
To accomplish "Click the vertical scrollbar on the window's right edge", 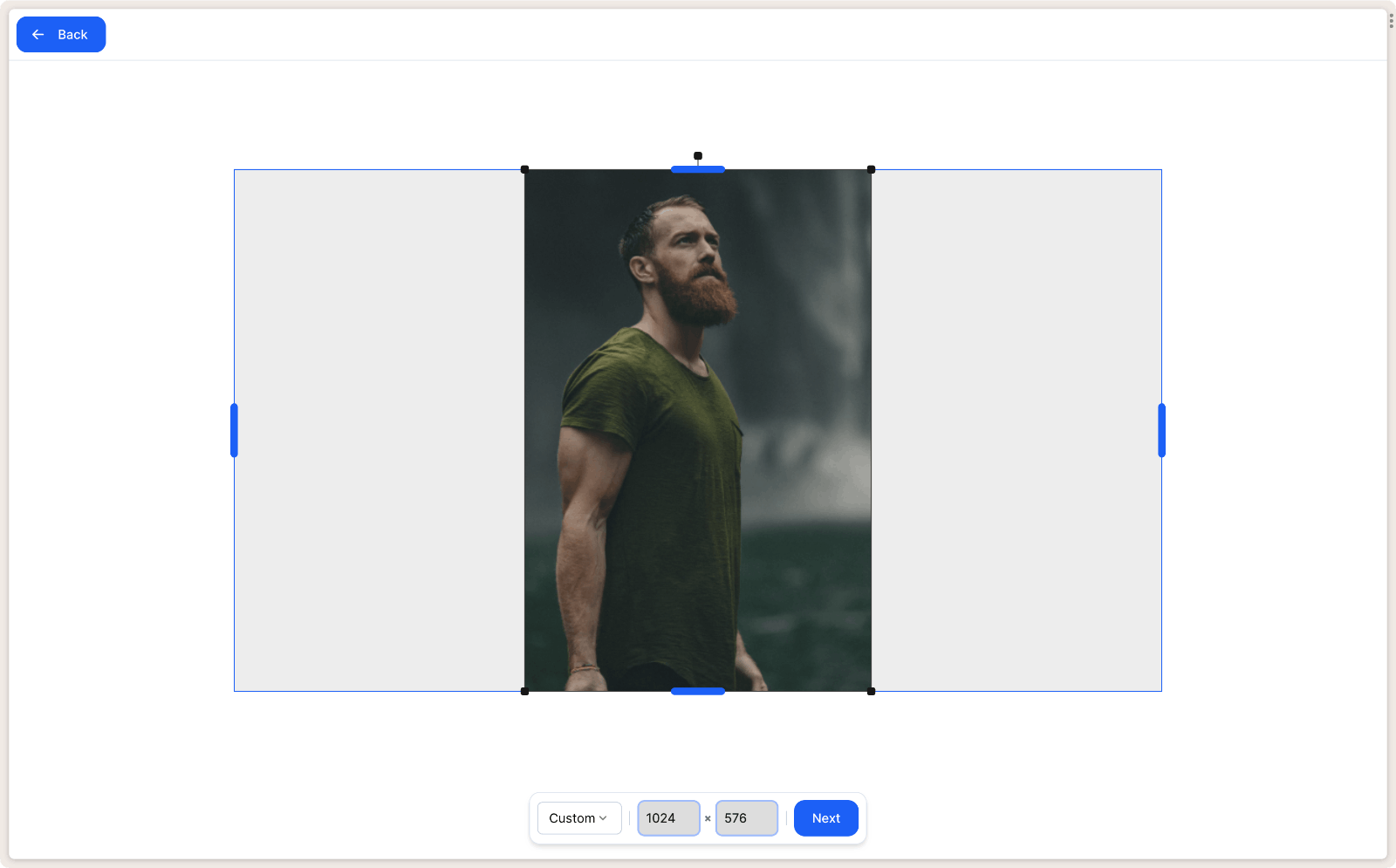I will click(1391, 21).
